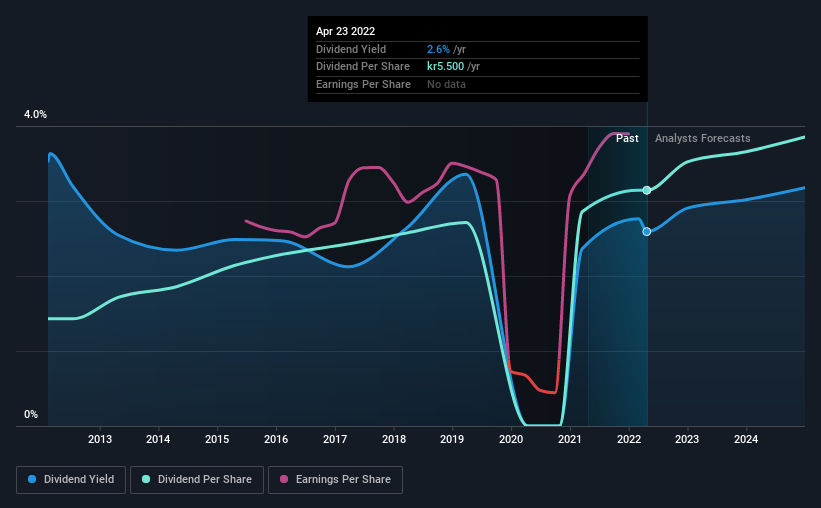This screenshot has width=821, height=508.
Task: Click the 2020 x-axis label
Action: point(511,439)
